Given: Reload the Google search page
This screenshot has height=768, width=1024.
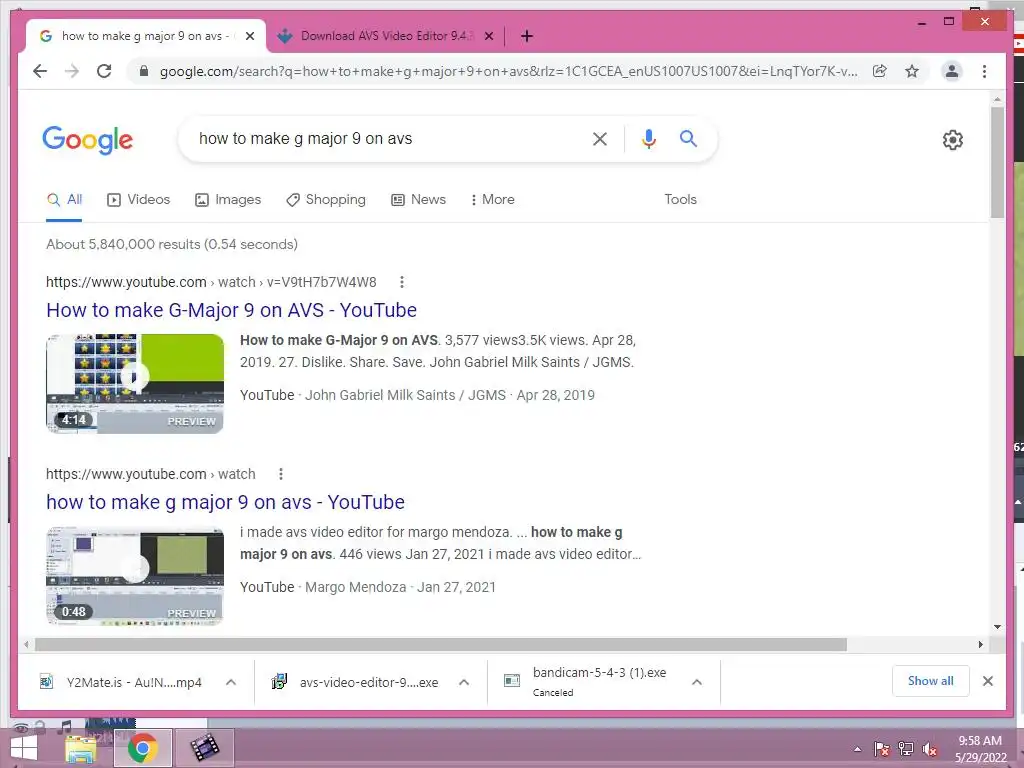Looking at the screenshot, I should (x=104, y=71).
